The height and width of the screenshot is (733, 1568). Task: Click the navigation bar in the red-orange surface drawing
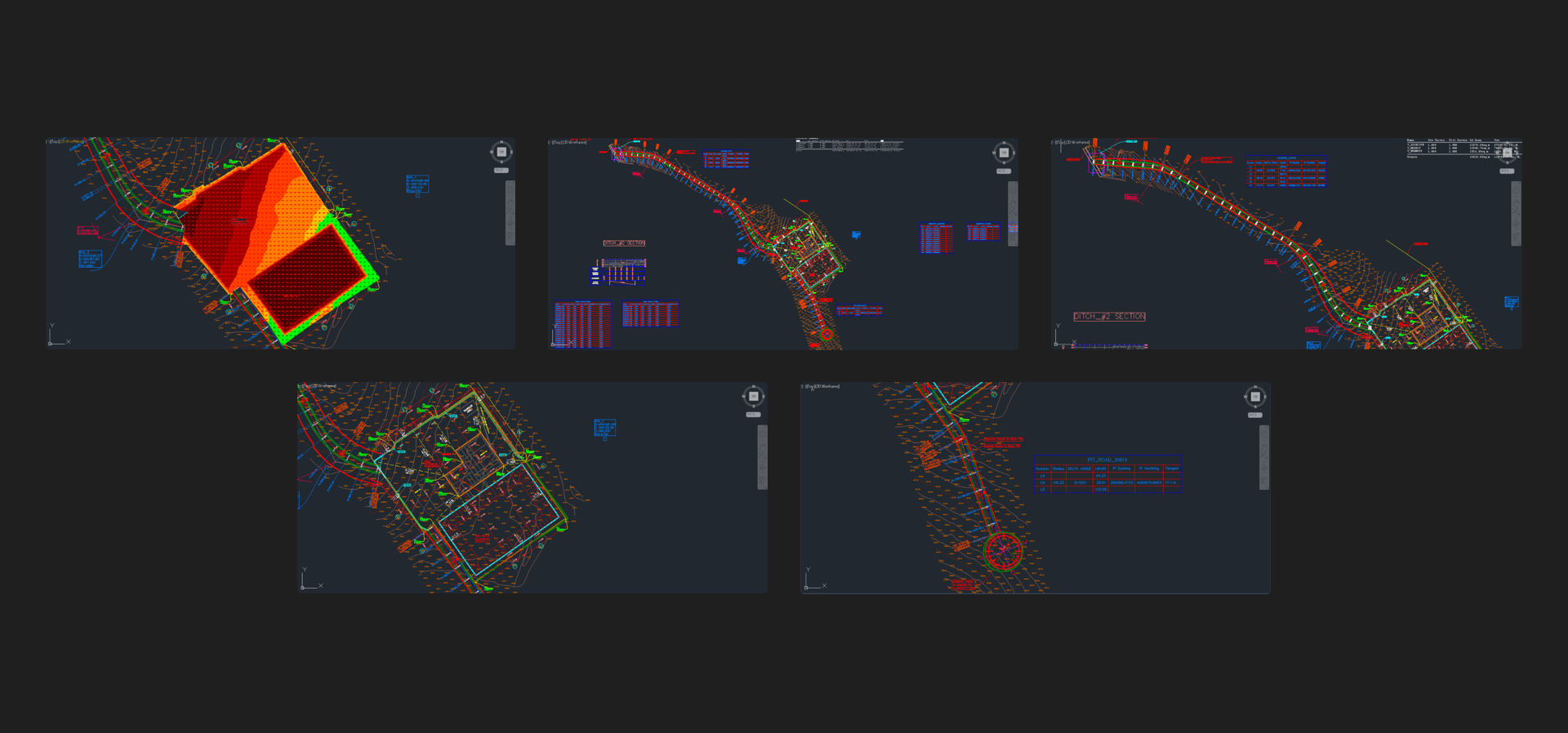point(510,212)
